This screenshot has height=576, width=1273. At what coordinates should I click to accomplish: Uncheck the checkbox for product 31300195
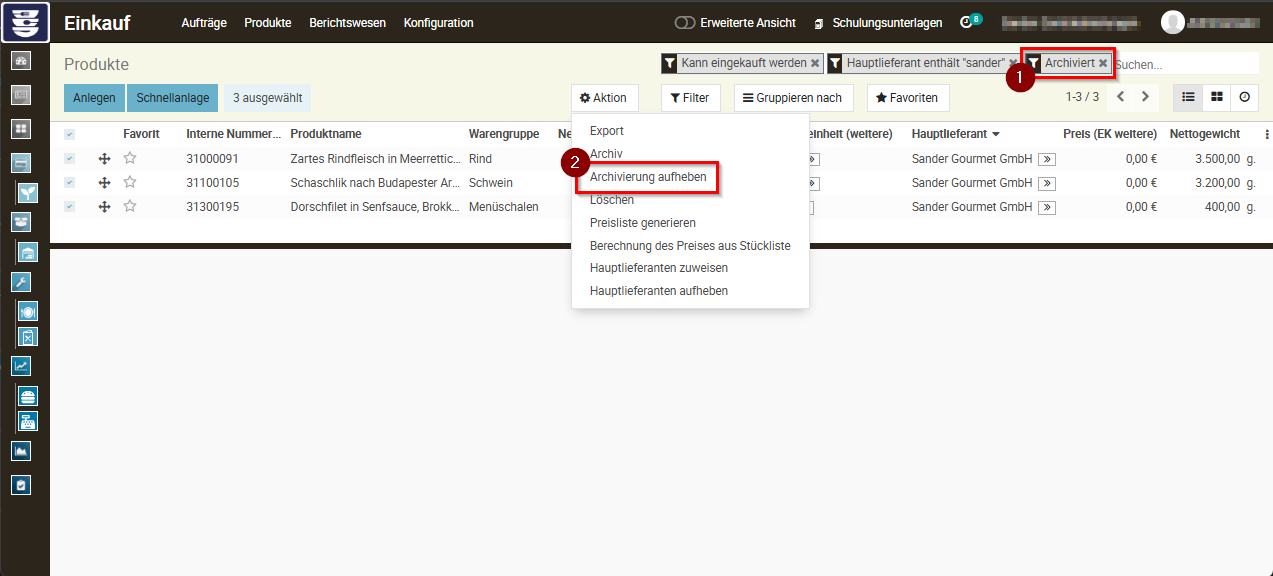tap(69, 207)
